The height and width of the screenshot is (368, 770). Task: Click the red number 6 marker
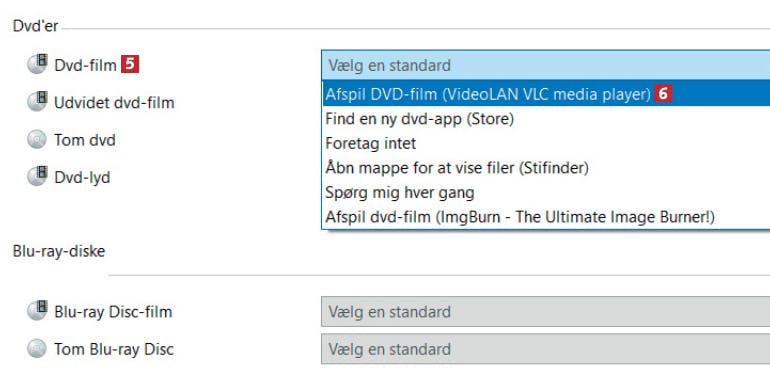pos(662,94)
